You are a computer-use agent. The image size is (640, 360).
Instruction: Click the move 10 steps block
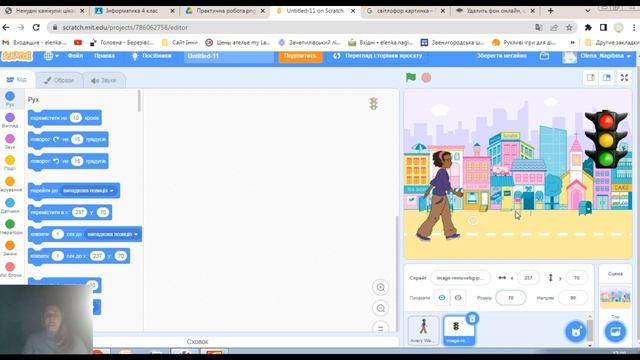coord(64,118)
